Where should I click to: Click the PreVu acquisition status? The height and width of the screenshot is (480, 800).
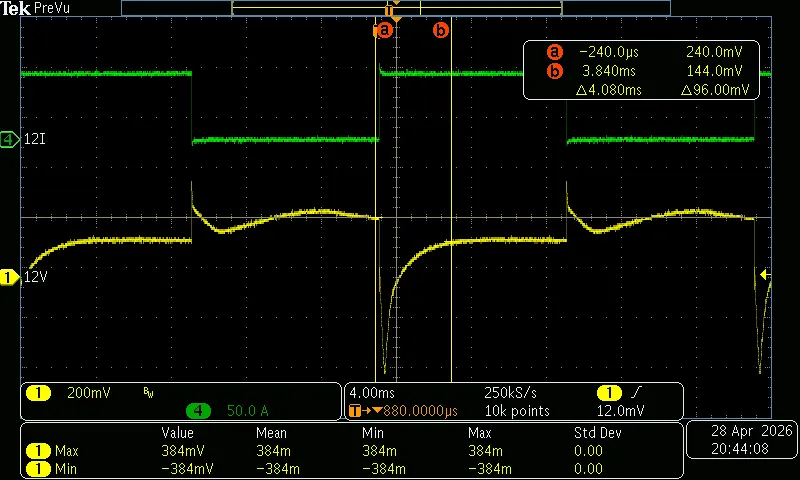52,8
